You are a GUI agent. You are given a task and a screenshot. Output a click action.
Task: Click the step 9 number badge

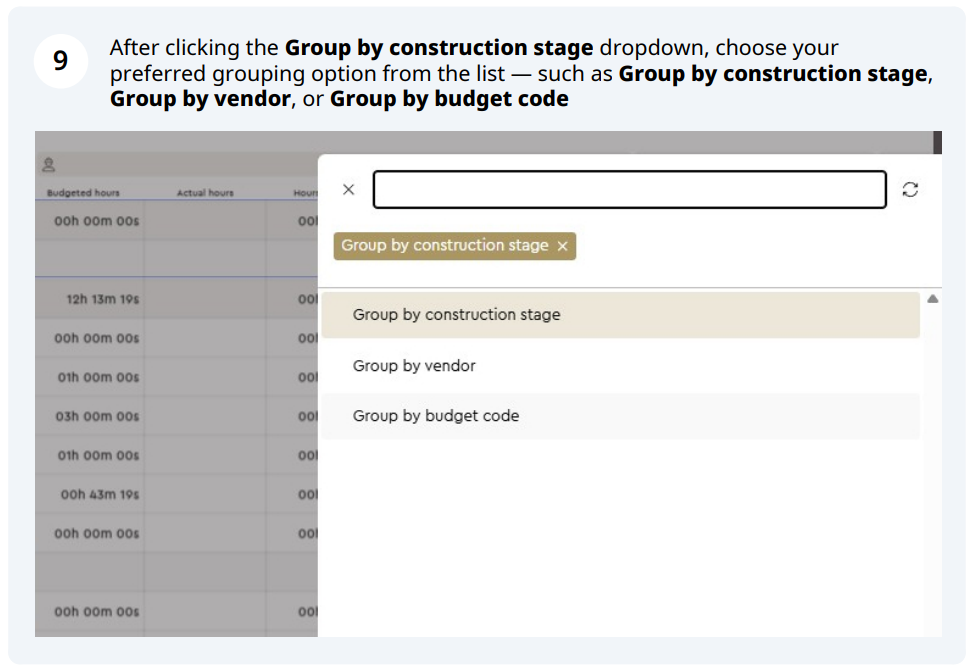tap(60, 61)
